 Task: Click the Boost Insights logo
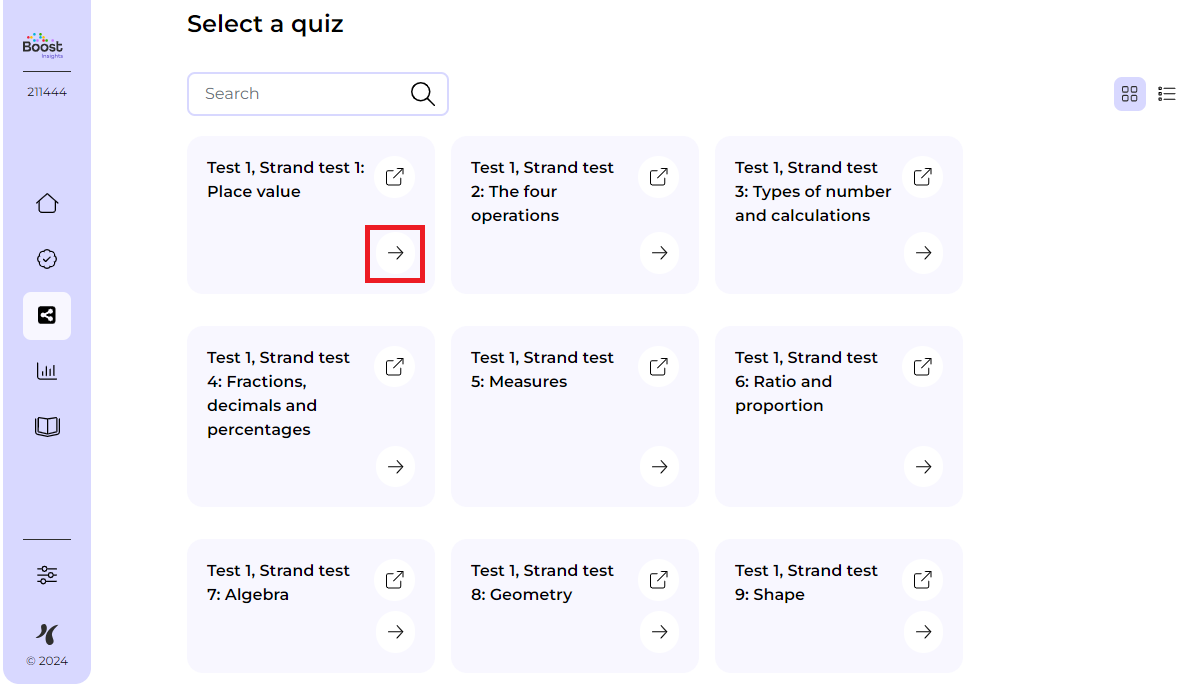coord(43,46)
